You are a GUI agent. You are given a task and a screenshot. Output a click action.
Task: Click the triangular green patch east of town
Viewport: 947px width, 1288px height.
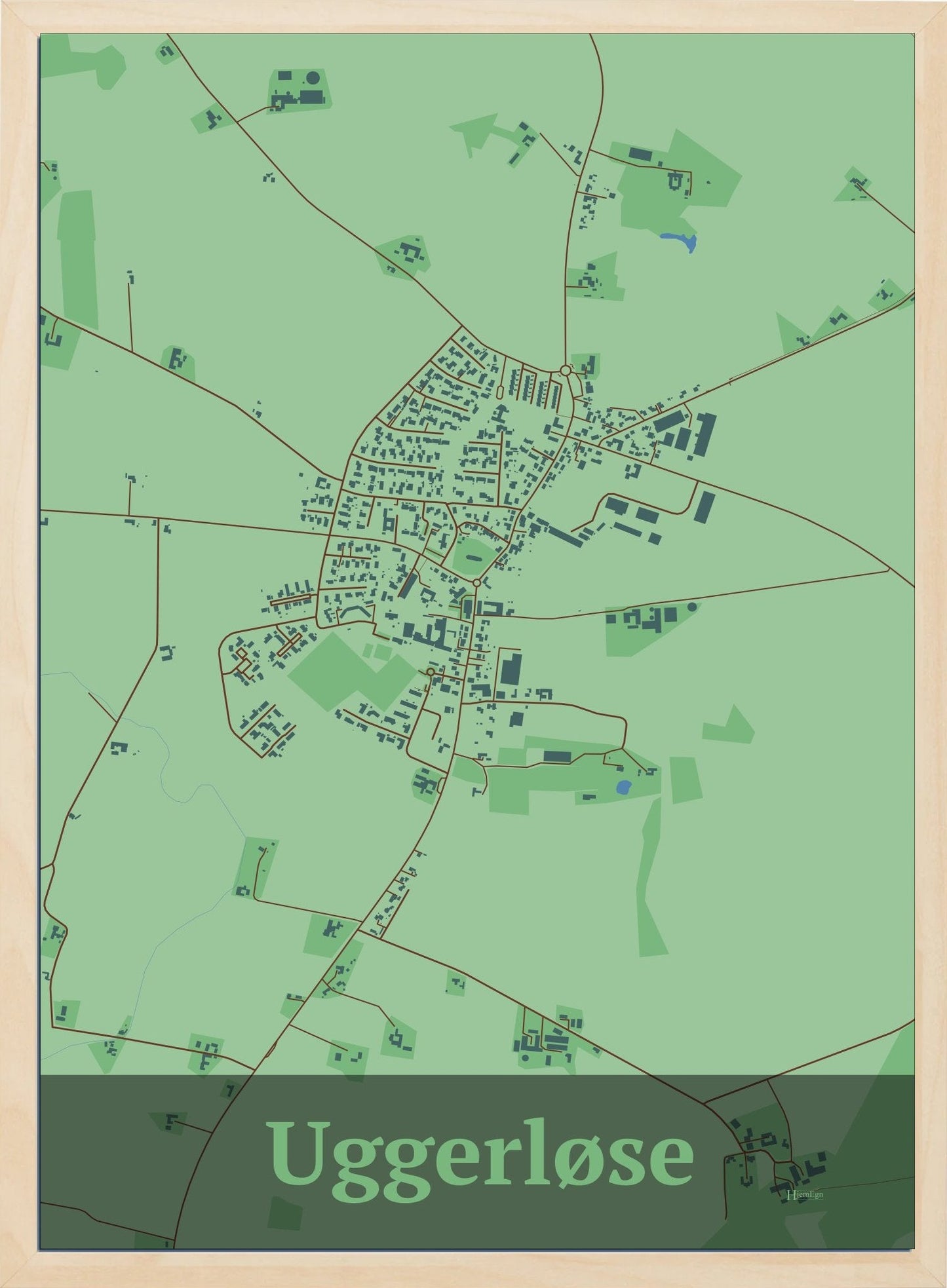731,727
